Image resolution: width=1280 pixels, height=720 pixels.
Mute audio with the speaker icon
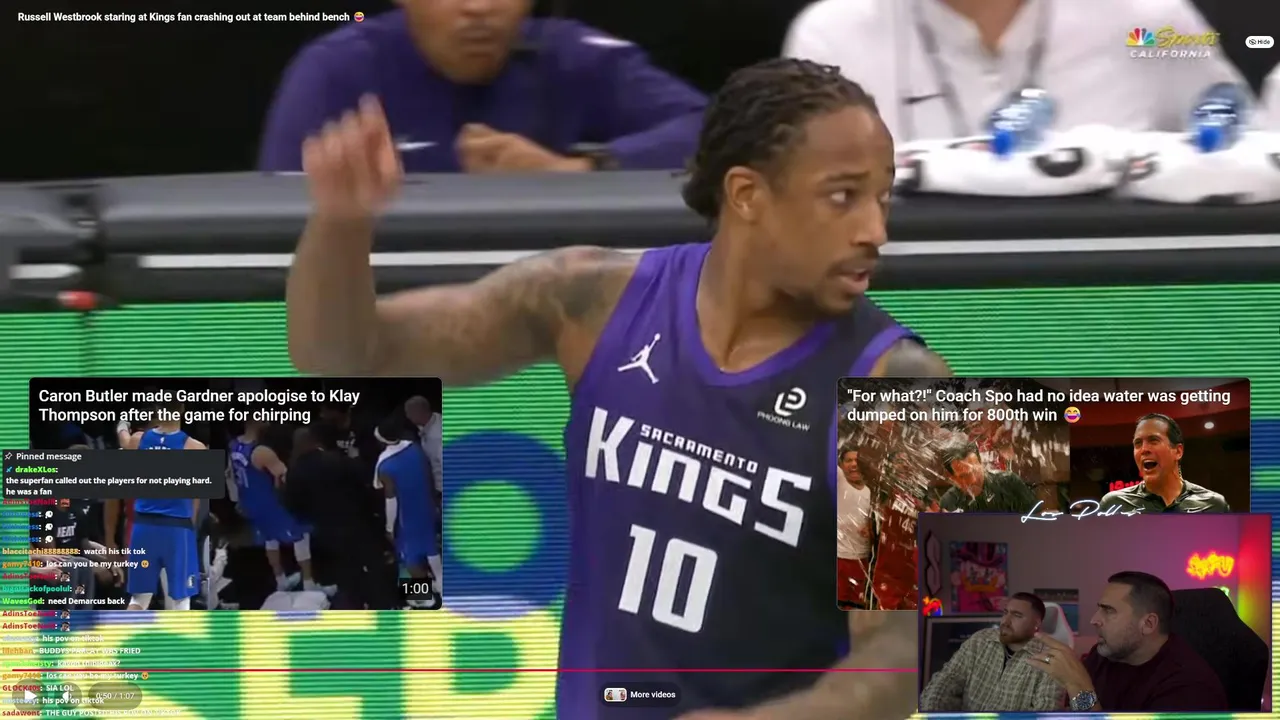coord(67,695)
